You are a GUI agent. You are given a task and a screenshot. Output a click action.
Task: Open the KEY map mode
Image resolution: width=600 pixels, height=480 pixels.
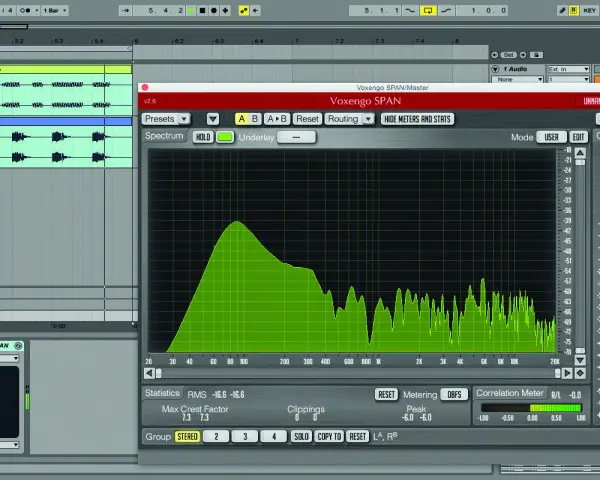click(x=589, y=10)
